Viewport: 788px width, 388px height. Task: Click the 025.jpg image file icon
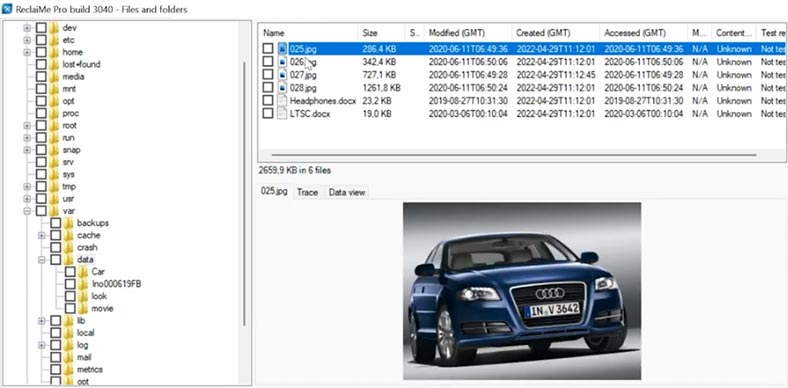[x=283, y=49]
